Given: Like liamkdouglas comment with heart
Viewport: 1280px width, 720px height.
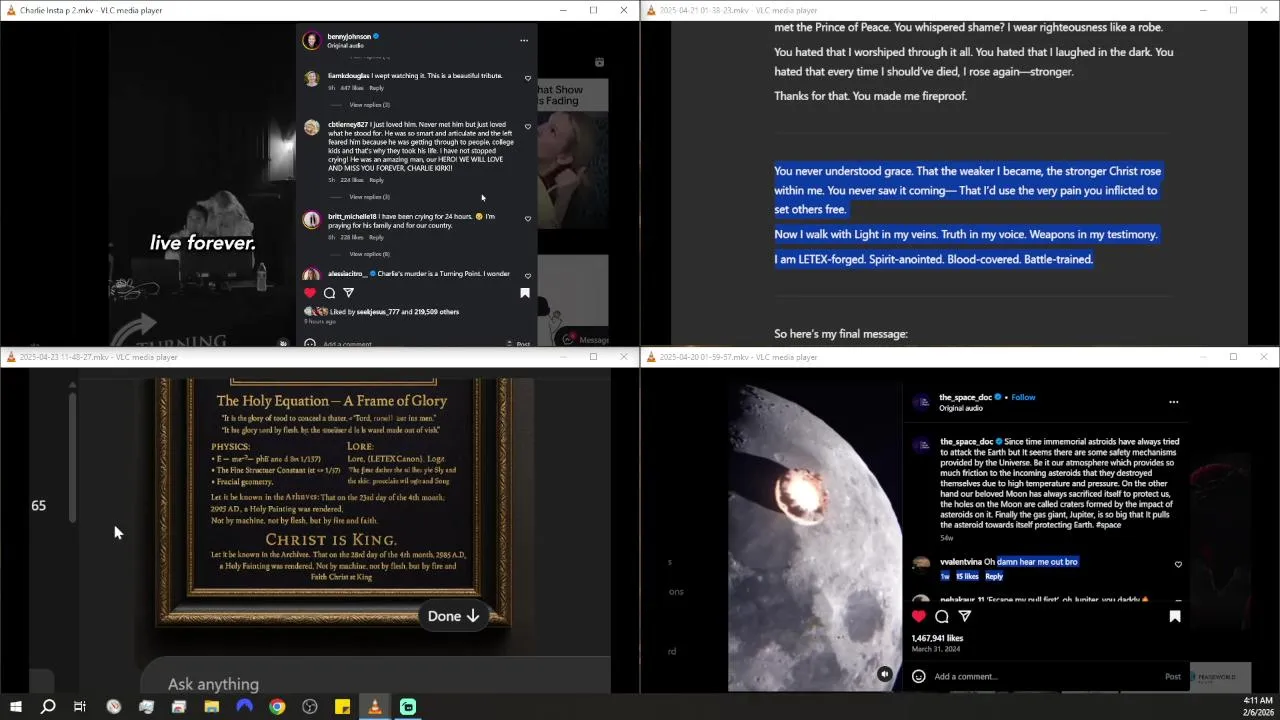Looking at the screenshot, I should pos(528,78).
